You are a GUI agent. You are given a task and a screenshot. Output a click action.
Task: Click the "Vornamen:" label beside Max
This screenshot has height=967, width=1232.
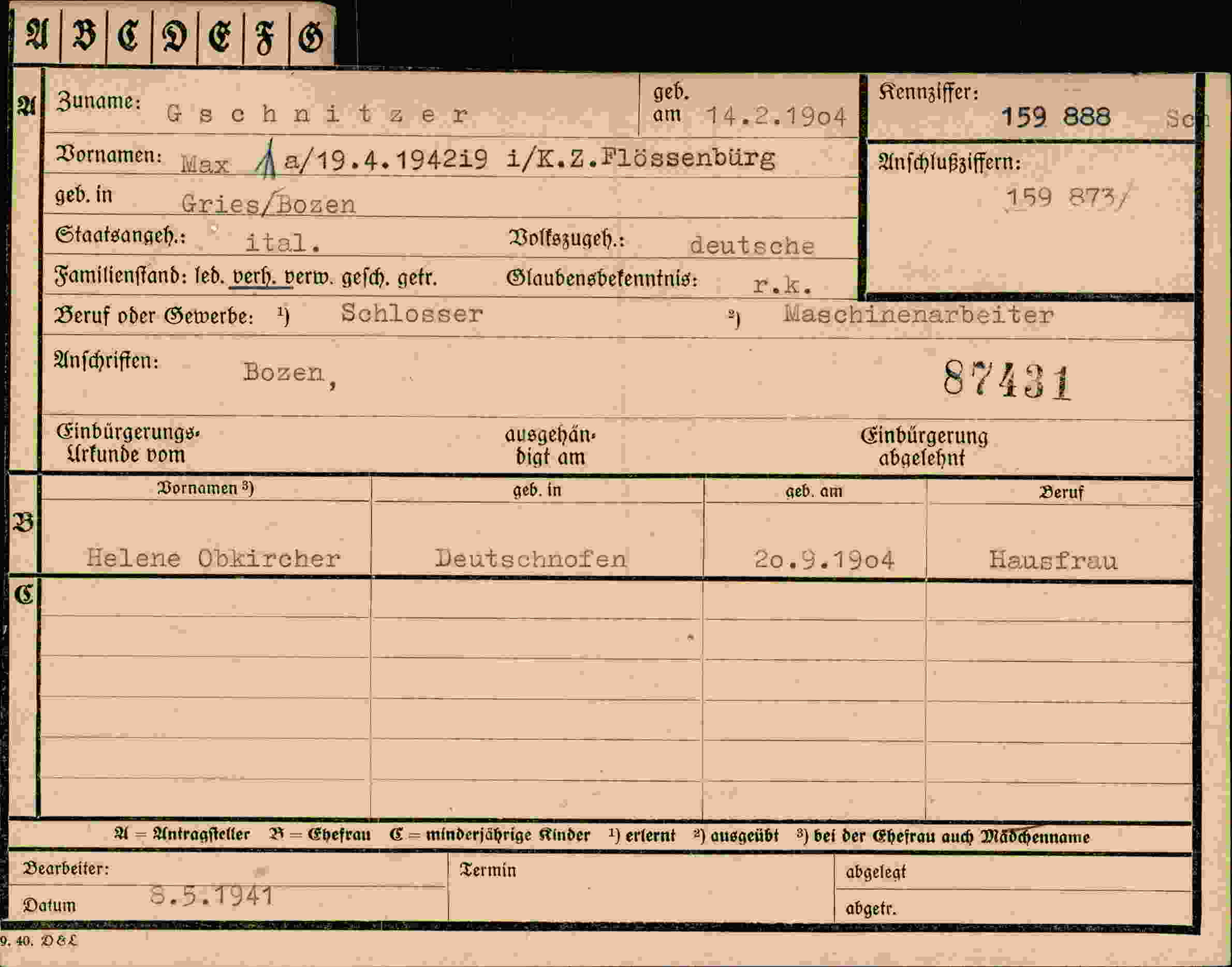click(x=109, y=155)
